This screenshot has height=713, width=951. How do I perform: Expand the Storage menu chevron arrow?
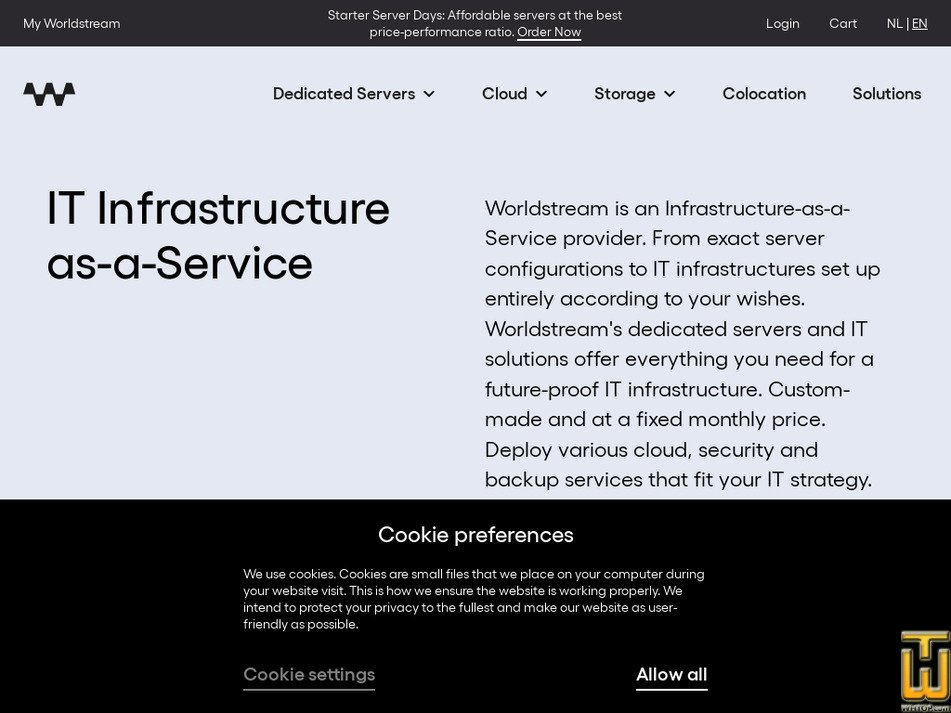[669, 94]
